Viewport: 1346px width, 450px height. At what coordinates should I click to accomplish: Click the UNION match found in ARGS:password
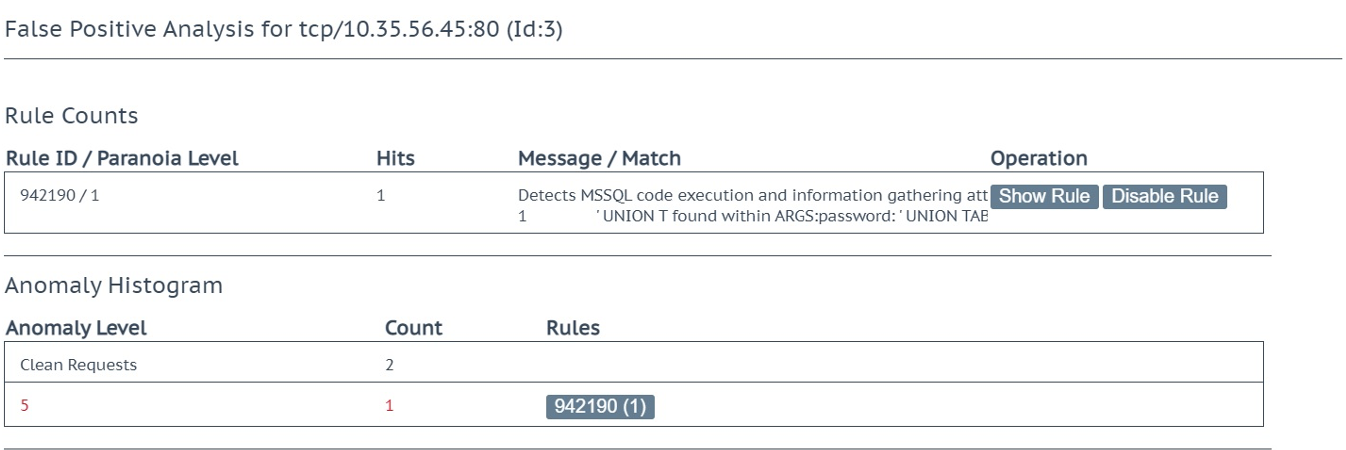pyautogui.click(x=790, y=216)
